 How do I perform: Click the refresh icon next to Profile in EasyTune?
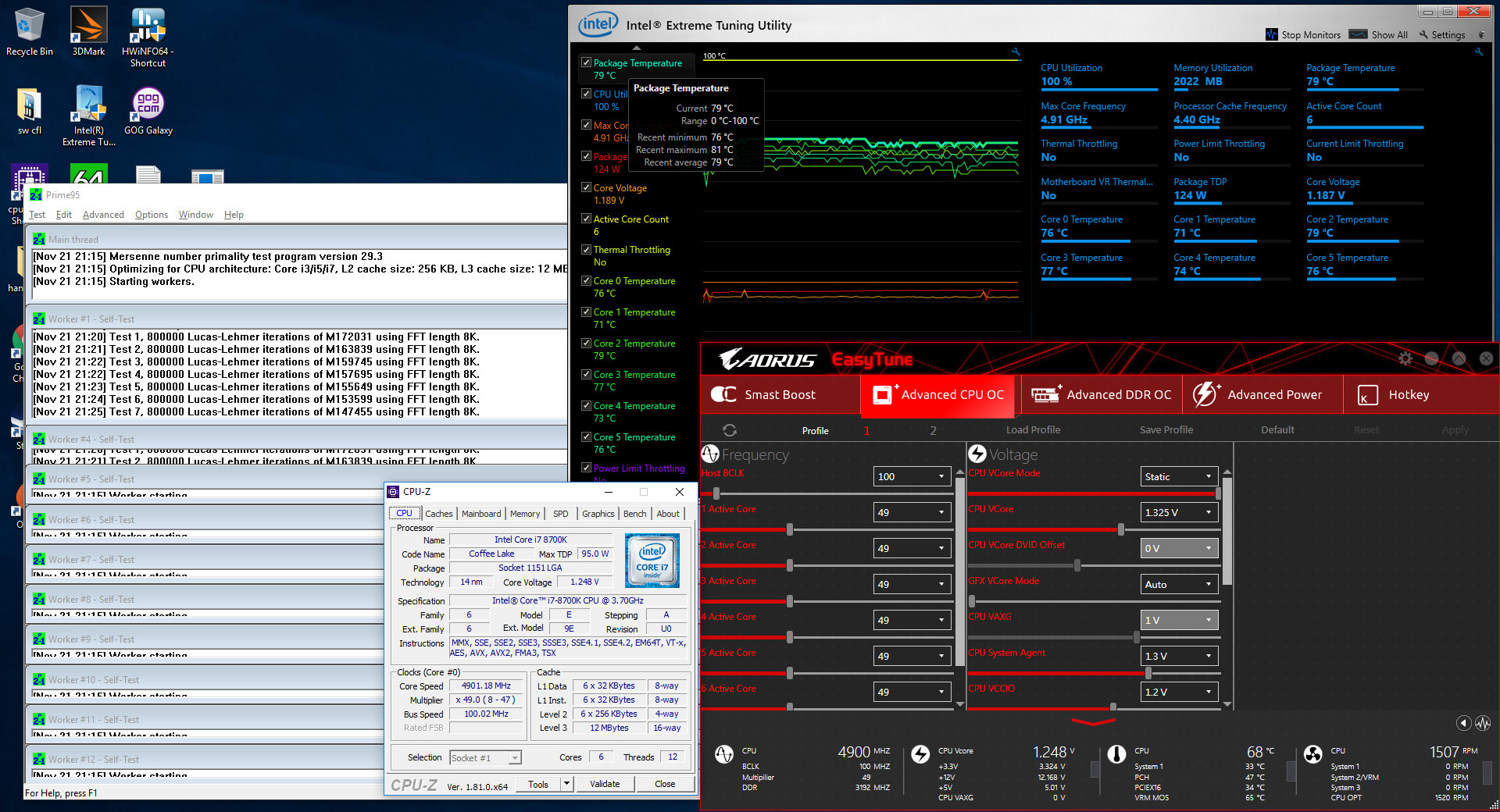730,430
